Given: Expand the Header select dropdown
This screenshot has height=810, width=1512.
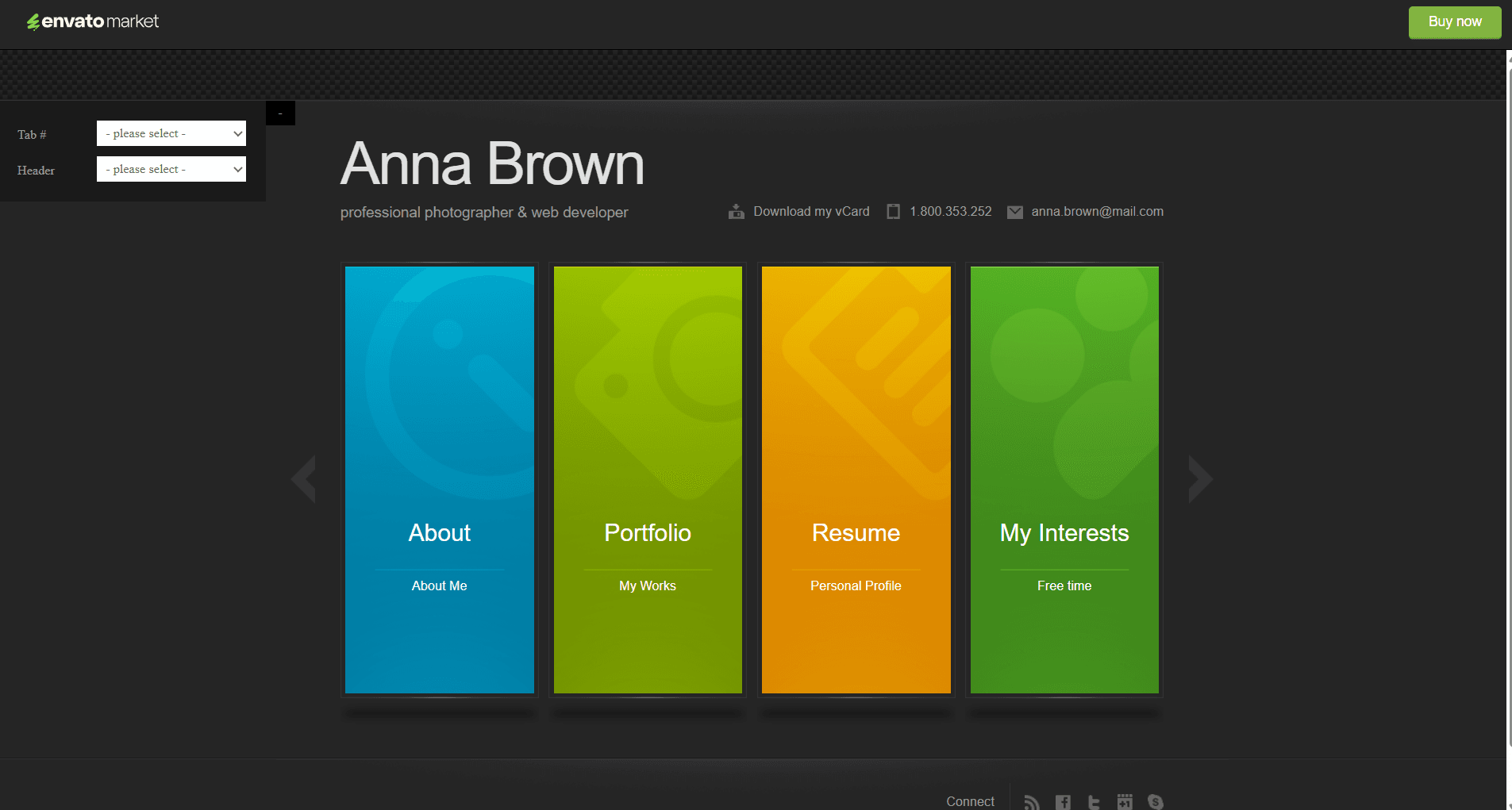Looking at the screenshot, I should click(x=171, y=169).
